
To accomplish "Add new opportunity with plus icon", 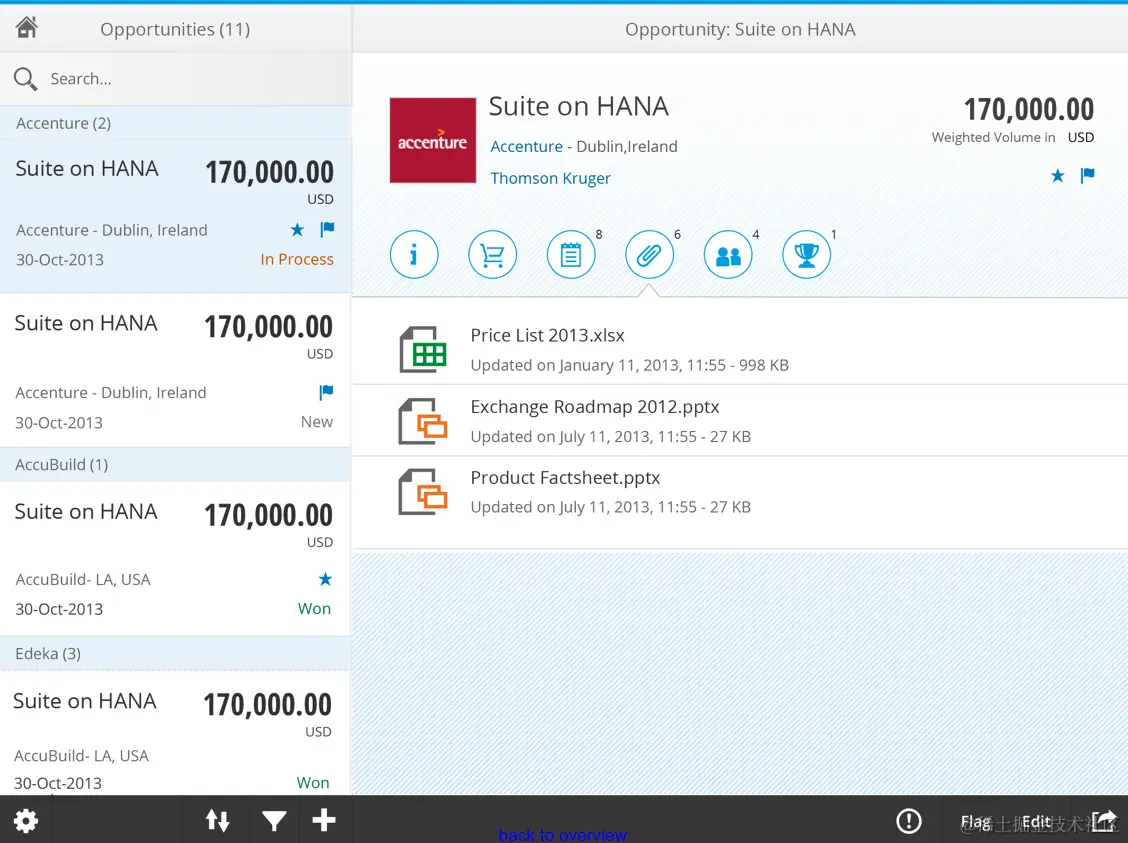I will coord(324,819).
